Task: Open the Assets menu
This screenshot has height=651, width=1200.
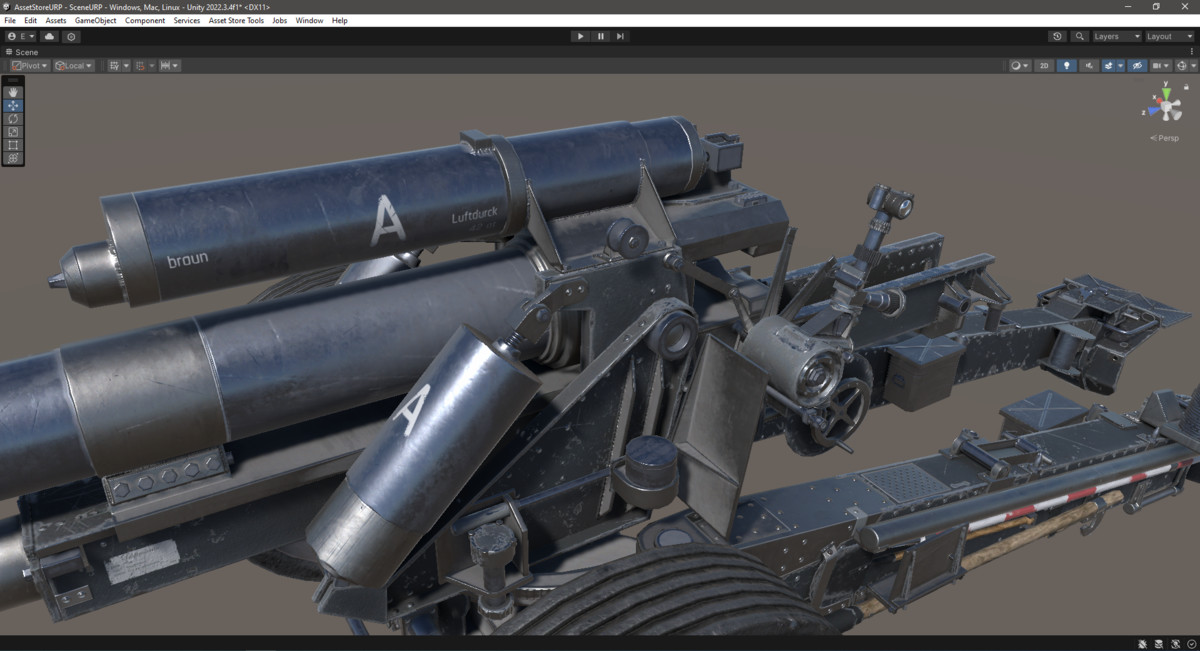Action: click(x=56, y=20)
